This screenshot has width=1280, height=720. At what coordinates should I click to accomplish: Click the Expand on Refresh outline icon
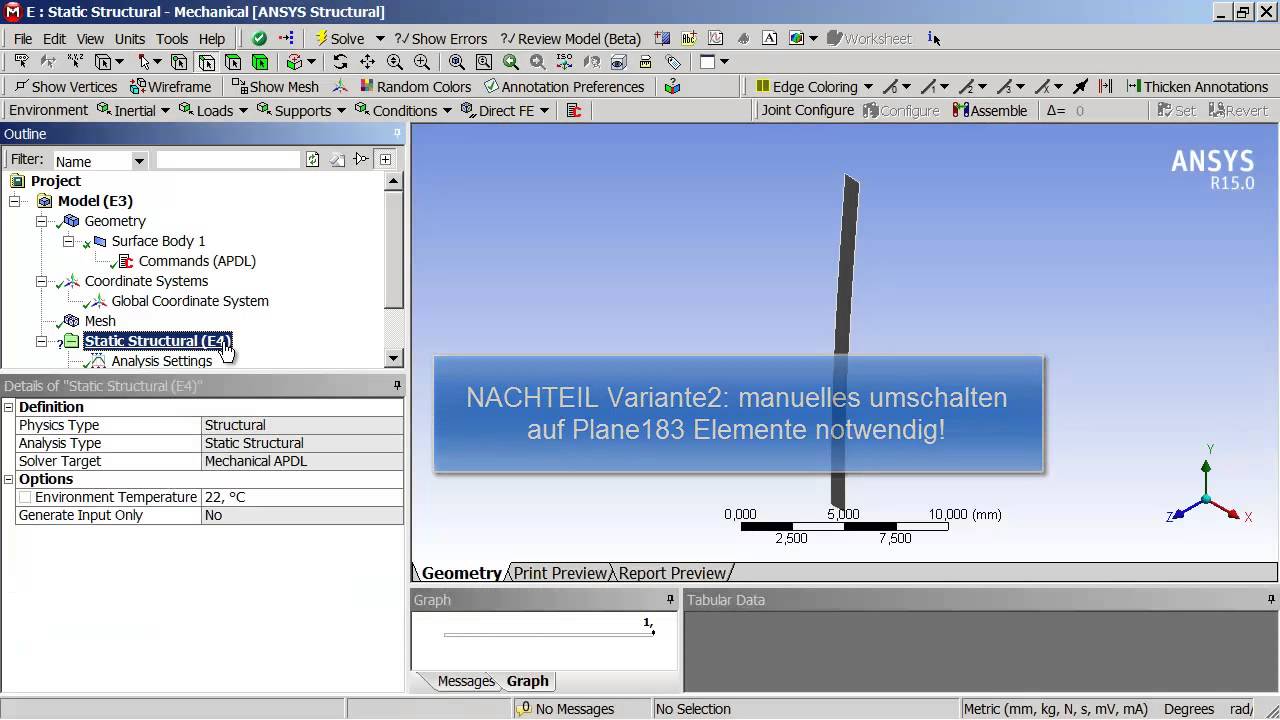tap(386, 160)
